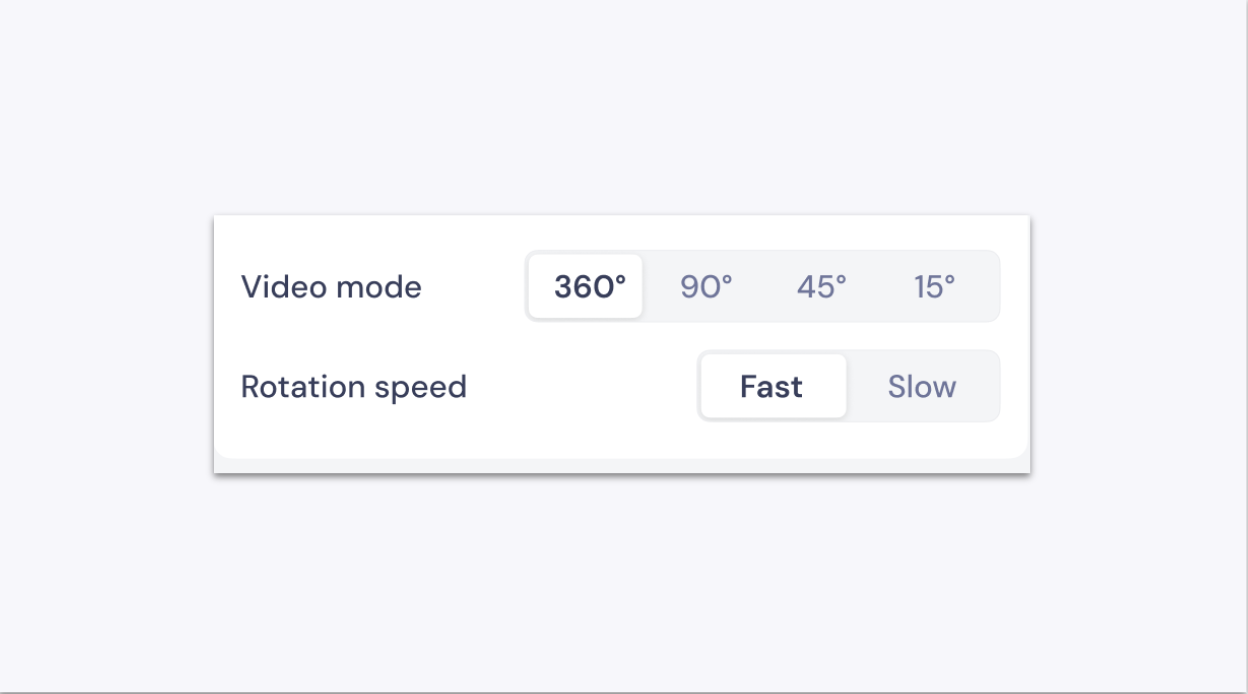This screenshot has height=694, width=1248.
Task: Make the rotation go Slow
Action: 922,386
